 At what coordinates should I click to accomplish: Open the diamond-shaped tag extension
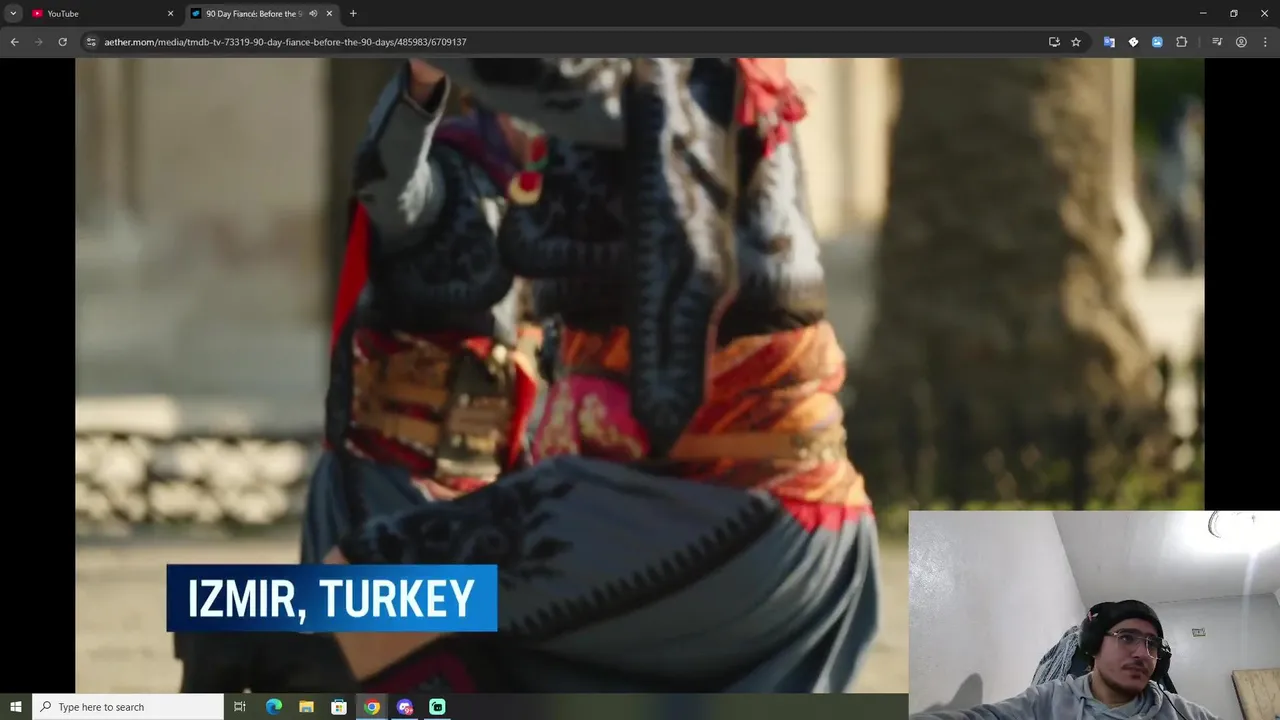(1133, 42)
